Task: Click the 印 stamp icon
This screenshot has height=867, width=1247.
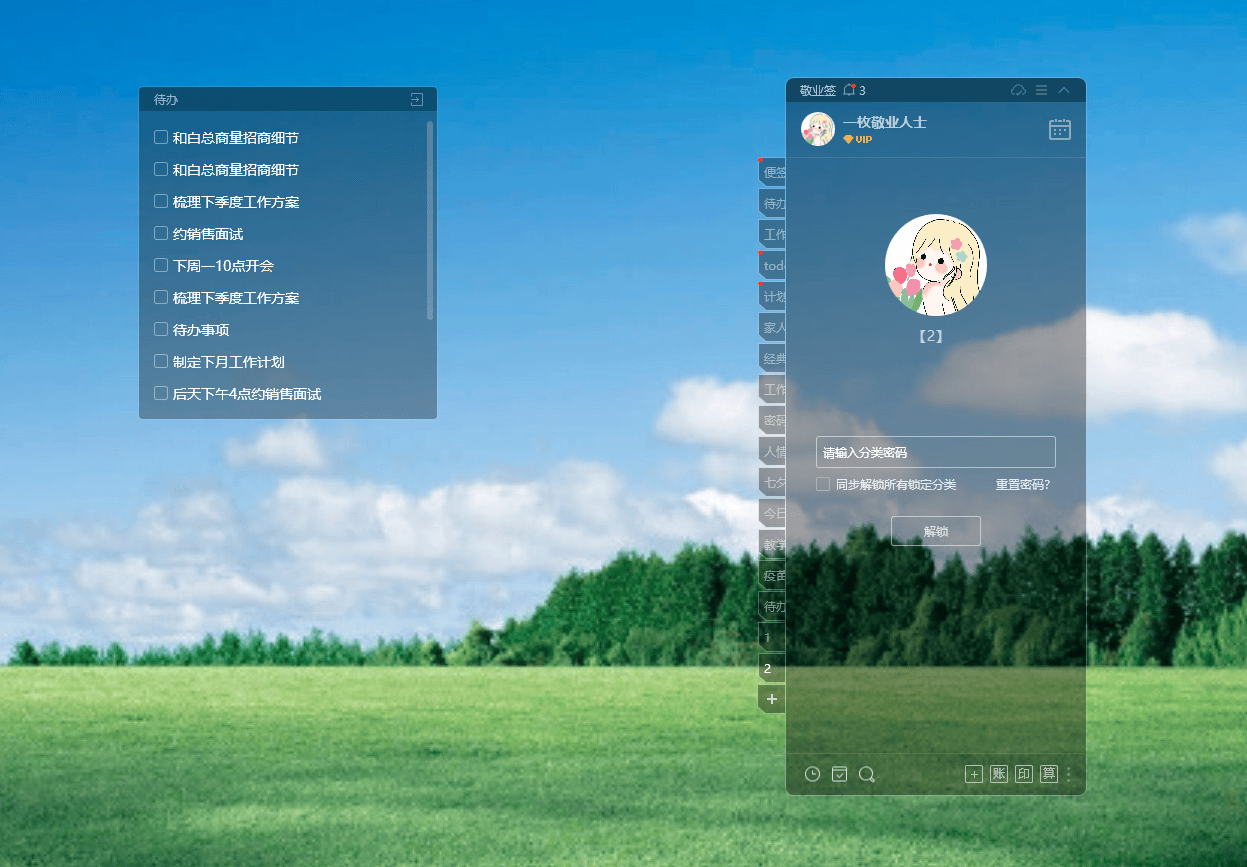Action: click(1023, 774)
